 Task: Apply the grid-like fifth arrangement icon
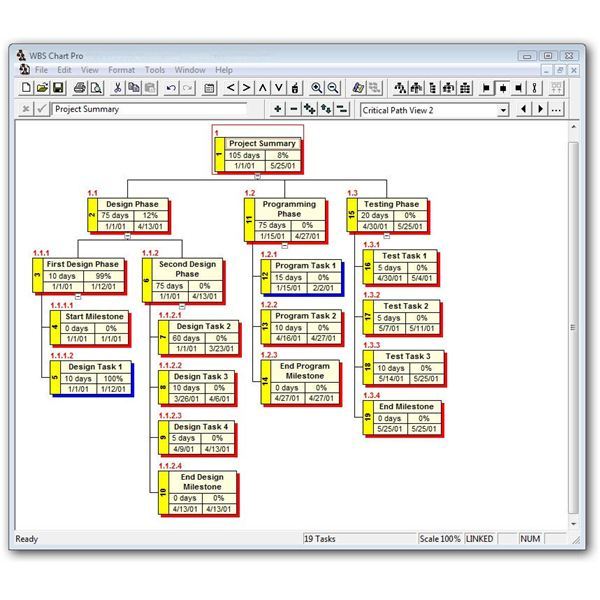click(465, 88)
